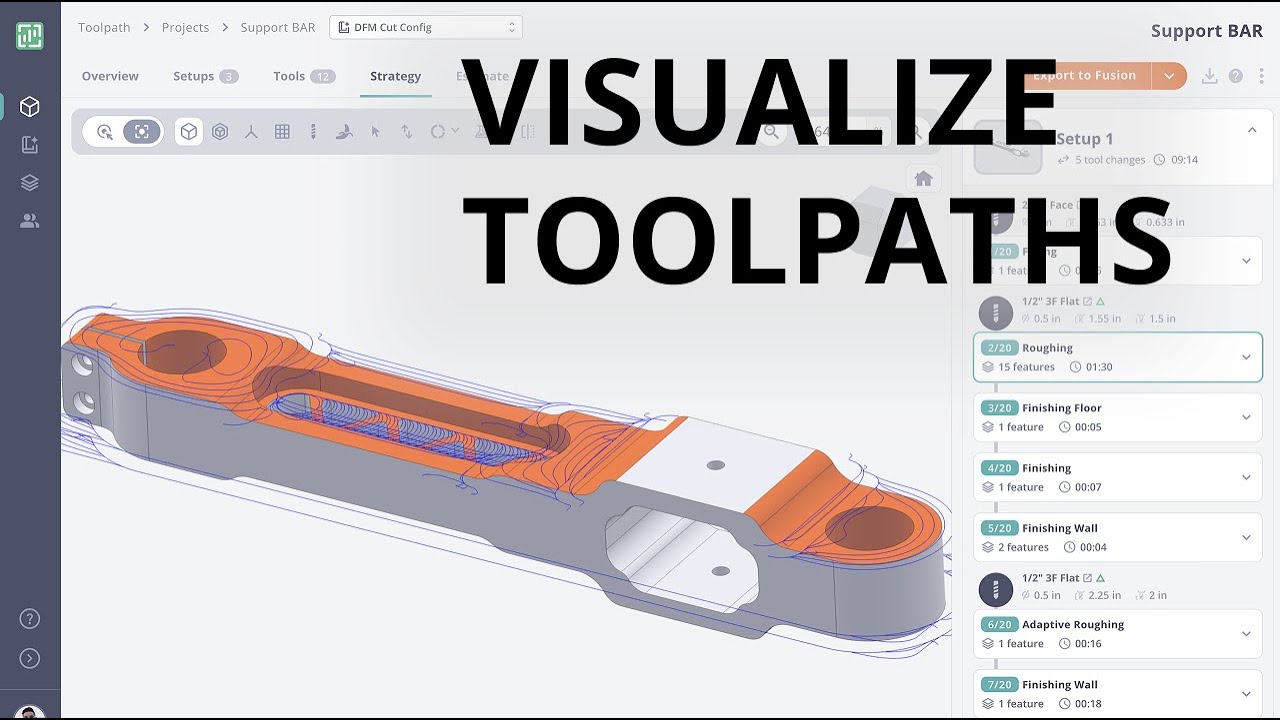
Task: Click the Toolpath app logo
Action: point(30,35)
